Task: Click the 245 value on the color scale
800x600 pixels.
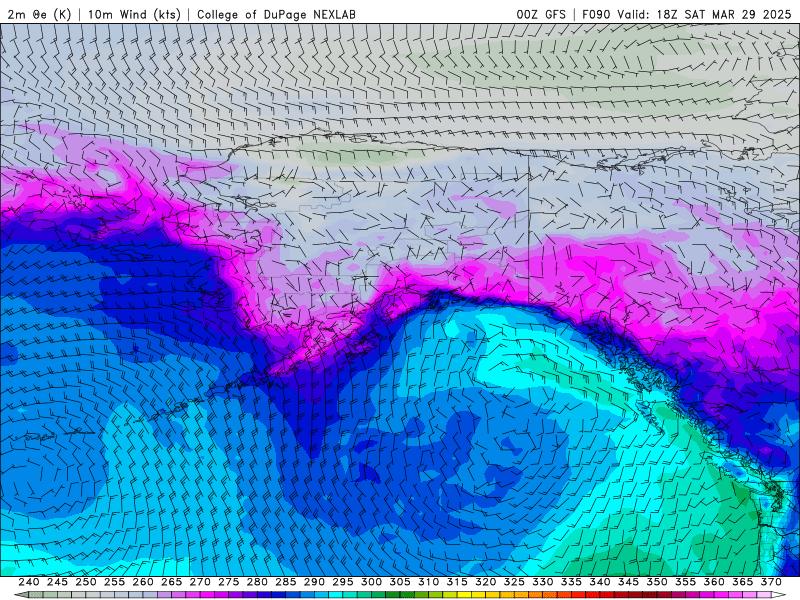Action: (x=57, y=582)
